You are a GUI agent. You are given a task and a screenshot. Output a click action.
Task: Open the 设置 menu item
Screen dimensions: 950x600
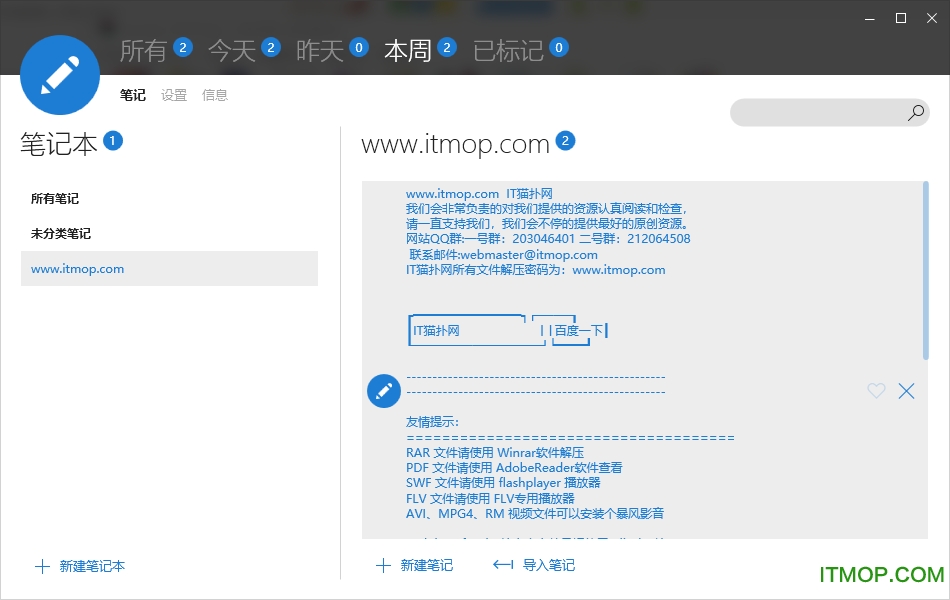coord(174,95)
